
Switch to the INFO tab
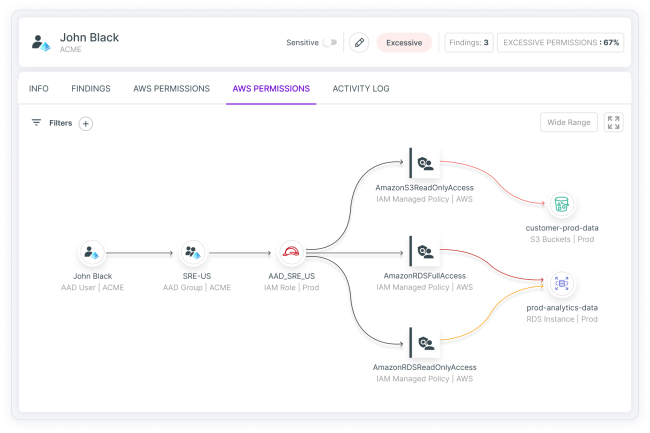pos(39,89)
